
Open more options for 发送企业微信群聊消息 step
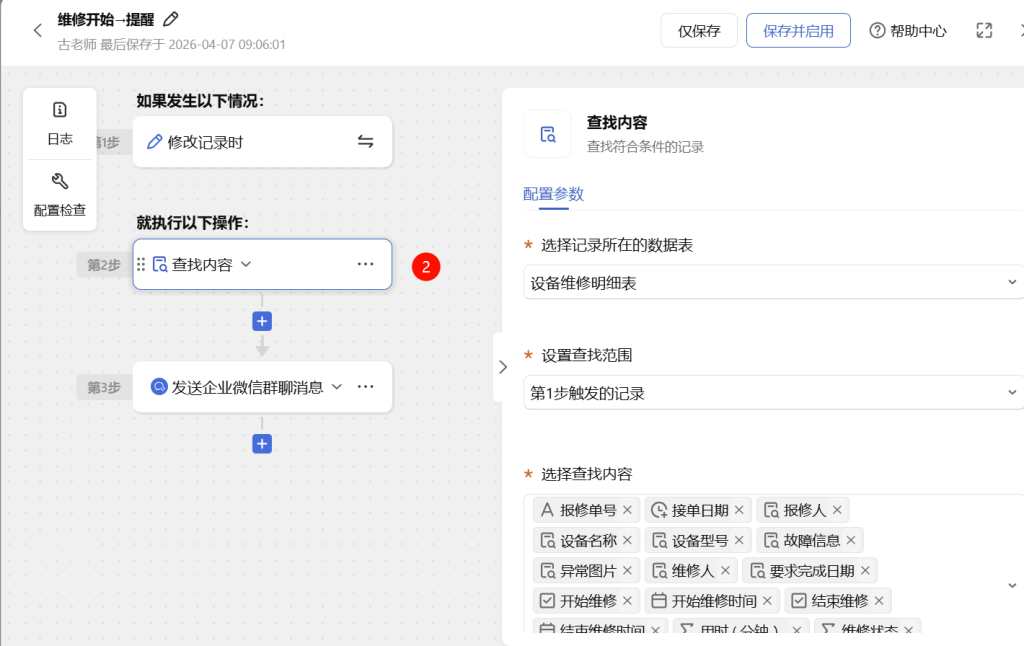tap(366, 387)
